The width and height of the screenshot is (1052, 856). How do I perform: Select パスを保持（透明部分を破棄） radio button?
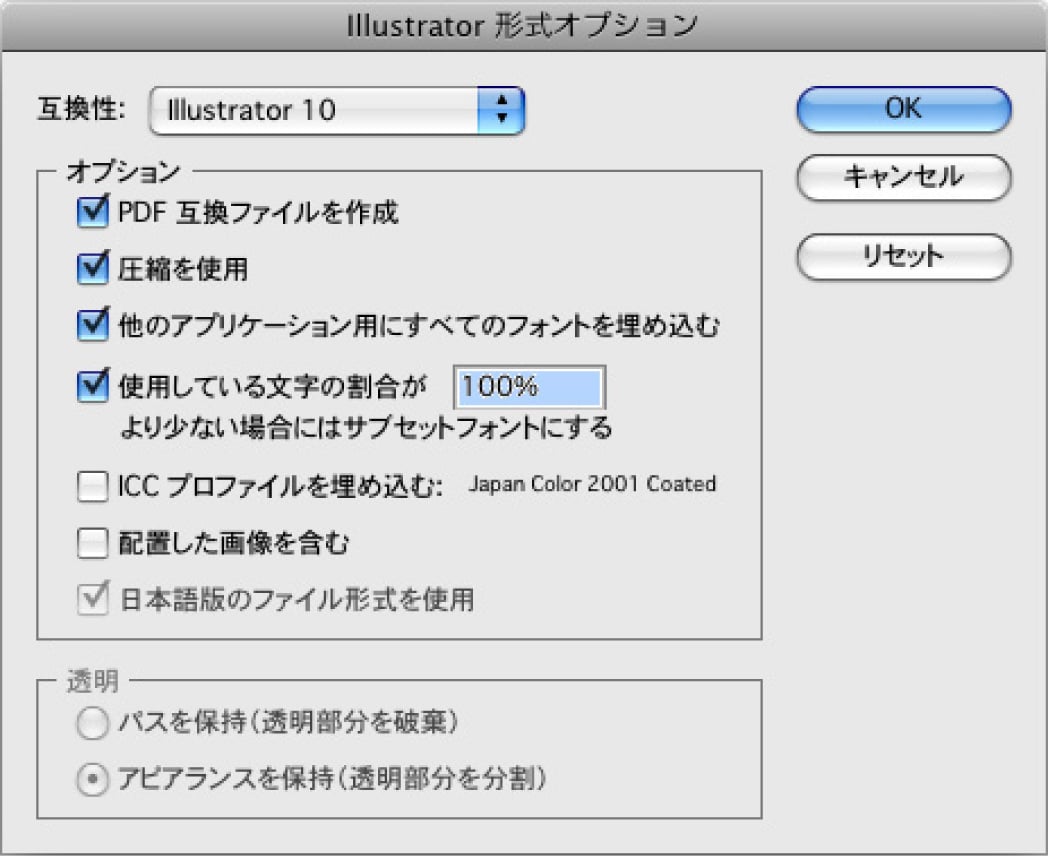tap(93, 723)
